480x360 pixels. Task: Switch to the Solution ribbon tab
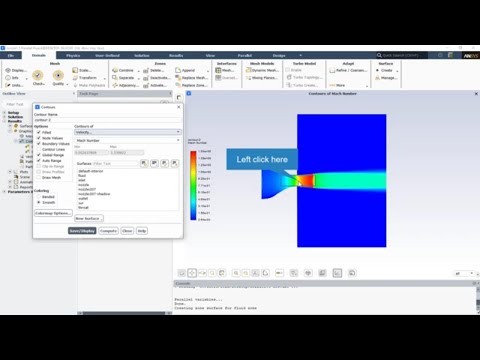click(x=142, y=55)
